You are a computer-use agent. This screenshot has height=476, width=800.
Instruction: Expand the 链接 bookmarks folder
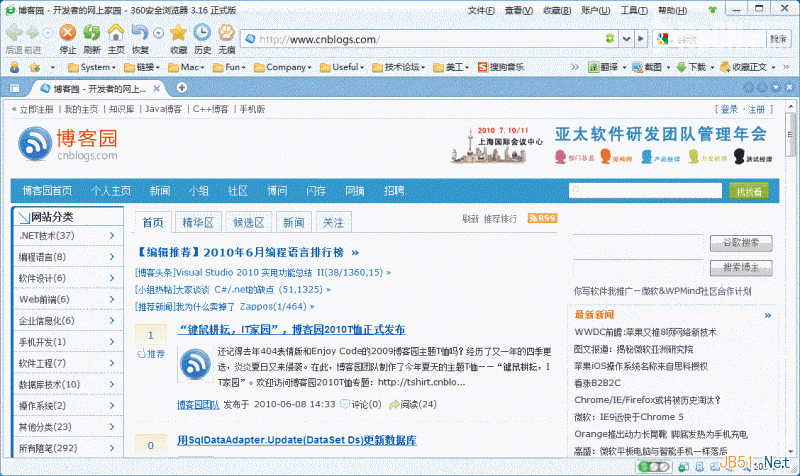pyautogui.click(x=142, y=67)
